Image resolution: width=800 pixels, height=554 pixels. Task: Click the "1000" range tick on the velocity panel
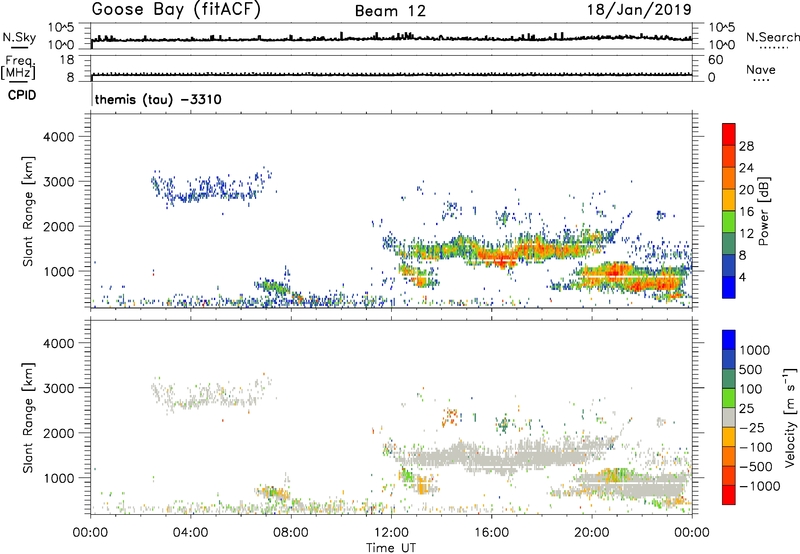tap(58, 478)
